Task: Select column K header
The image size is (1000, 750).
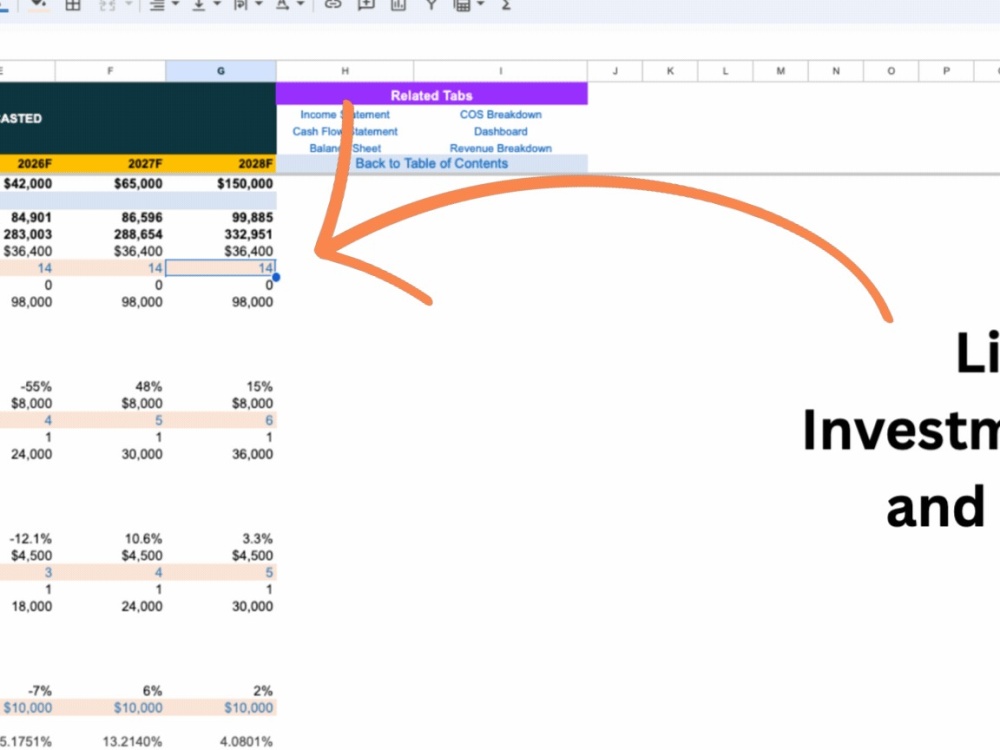Action: (670, 71)
